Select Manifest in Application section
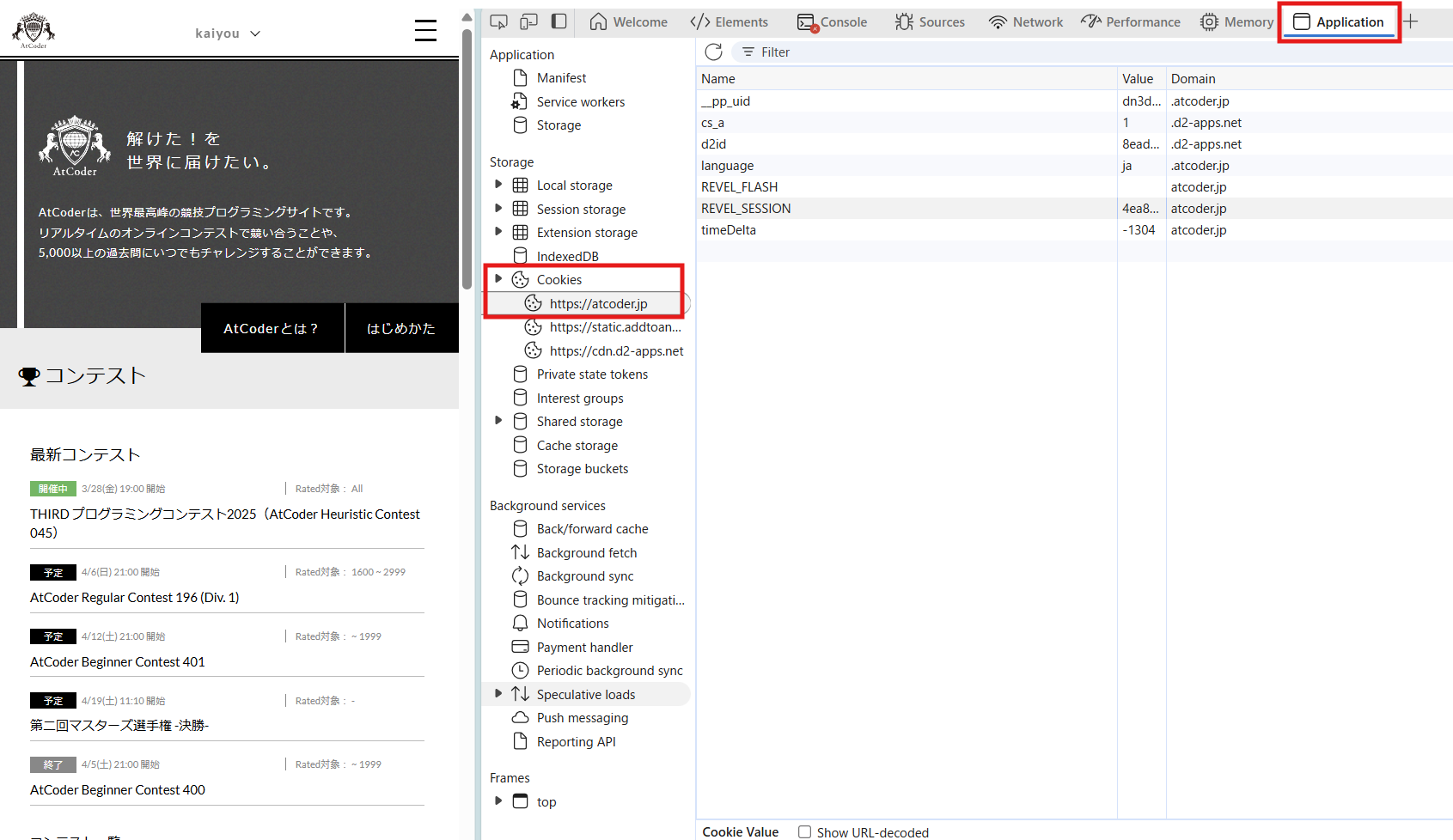The width and height of the screenshot is (1453, 840). 561,78
